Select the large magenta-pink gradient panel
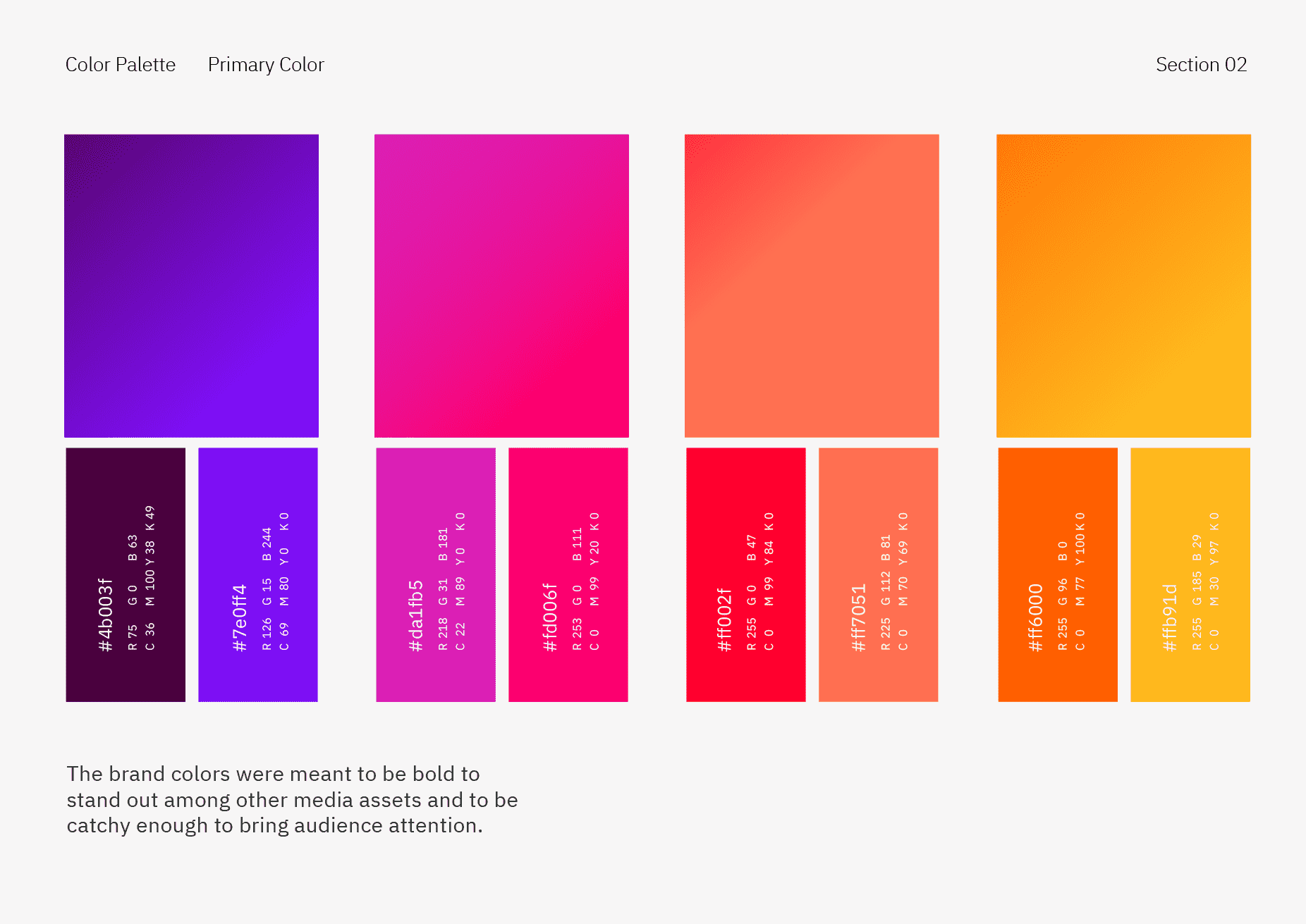The height and width of the screenshot is (924, 1306). click(x=501, y=285)
